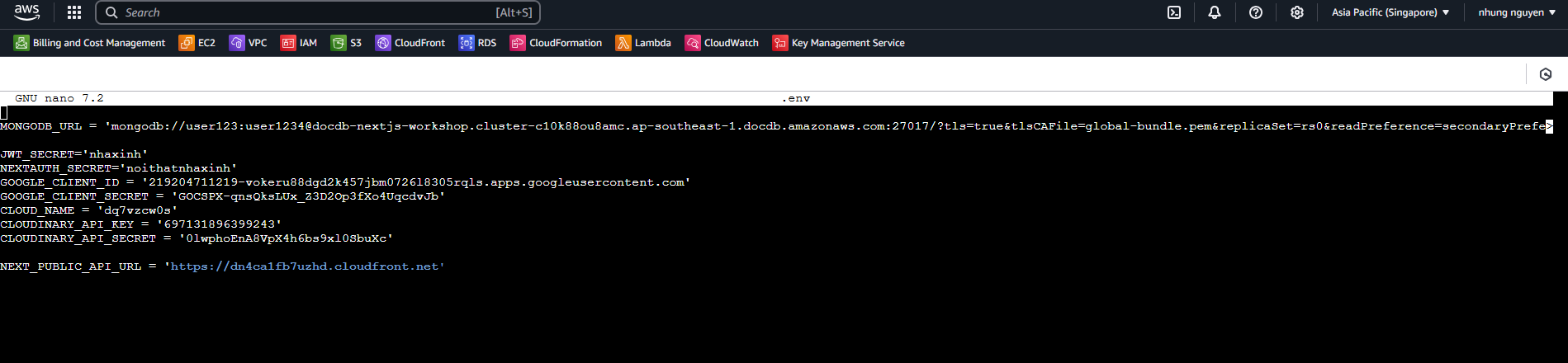The image size is (1568, 363).
Task: Open the S3 service shortcut
Action: coord(346,43)
